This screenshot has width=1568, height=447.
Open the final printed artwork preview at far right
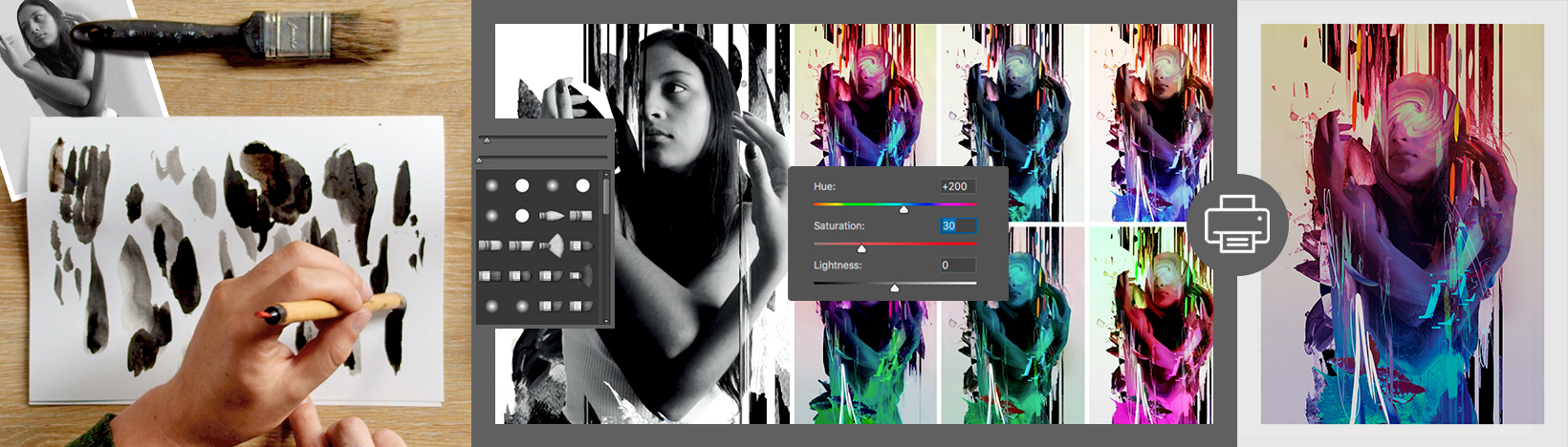pyautogui.click(x=1402, y=223)
